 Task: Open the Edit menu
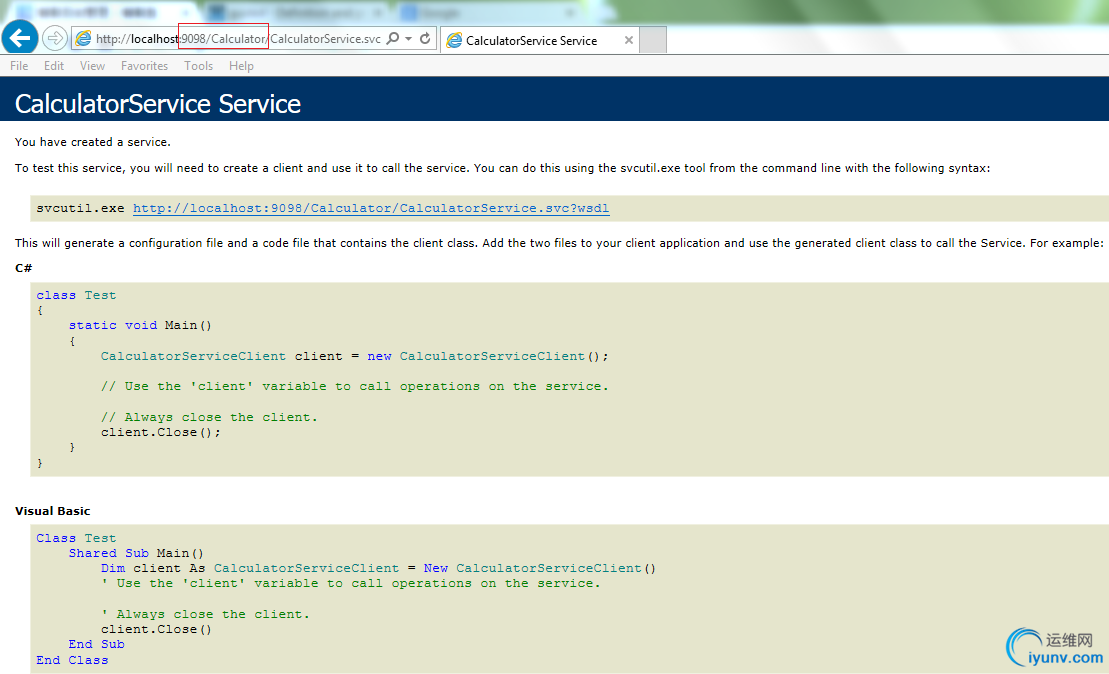click(x=54, y=66)
